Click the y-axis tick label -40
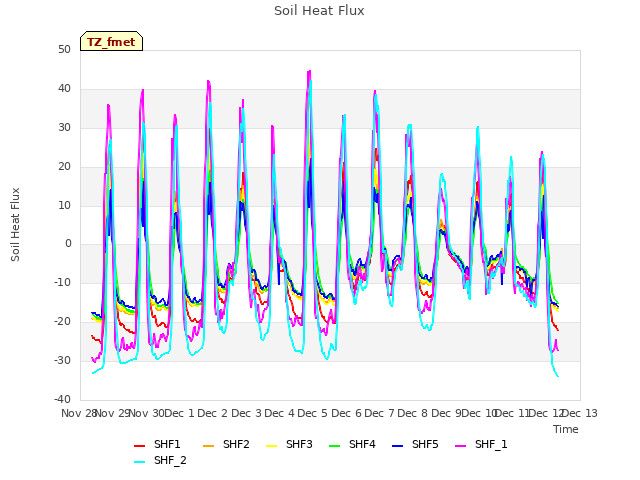 click(x=63, y=399)
